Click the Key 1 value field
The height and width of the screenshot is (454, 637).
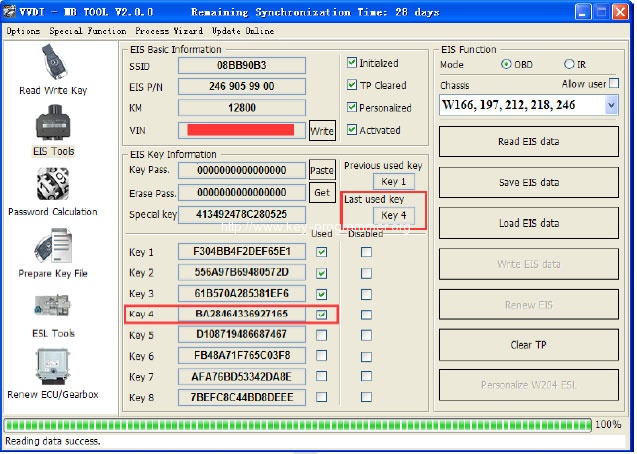242,251
